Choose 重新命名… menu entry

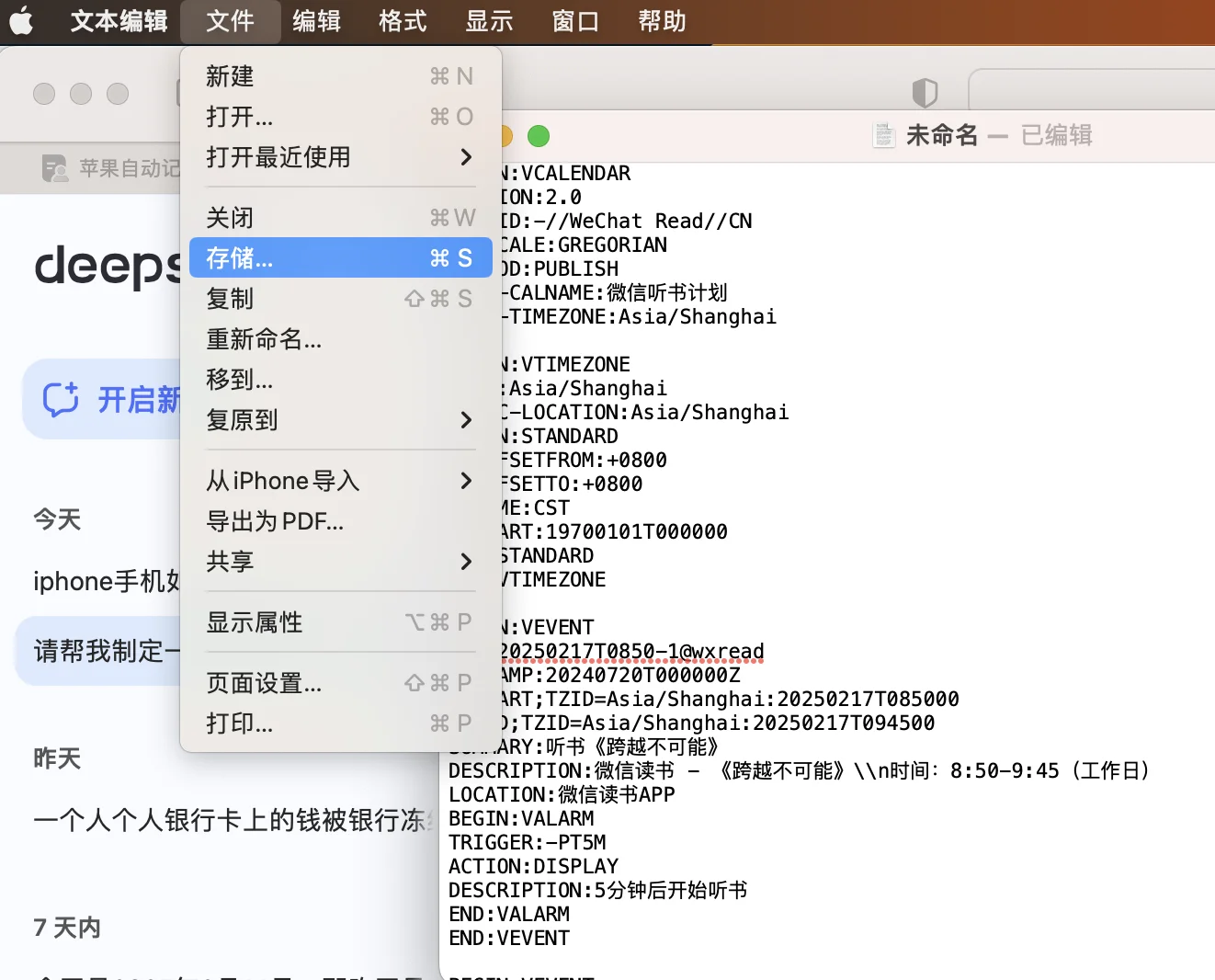(341, 339)
